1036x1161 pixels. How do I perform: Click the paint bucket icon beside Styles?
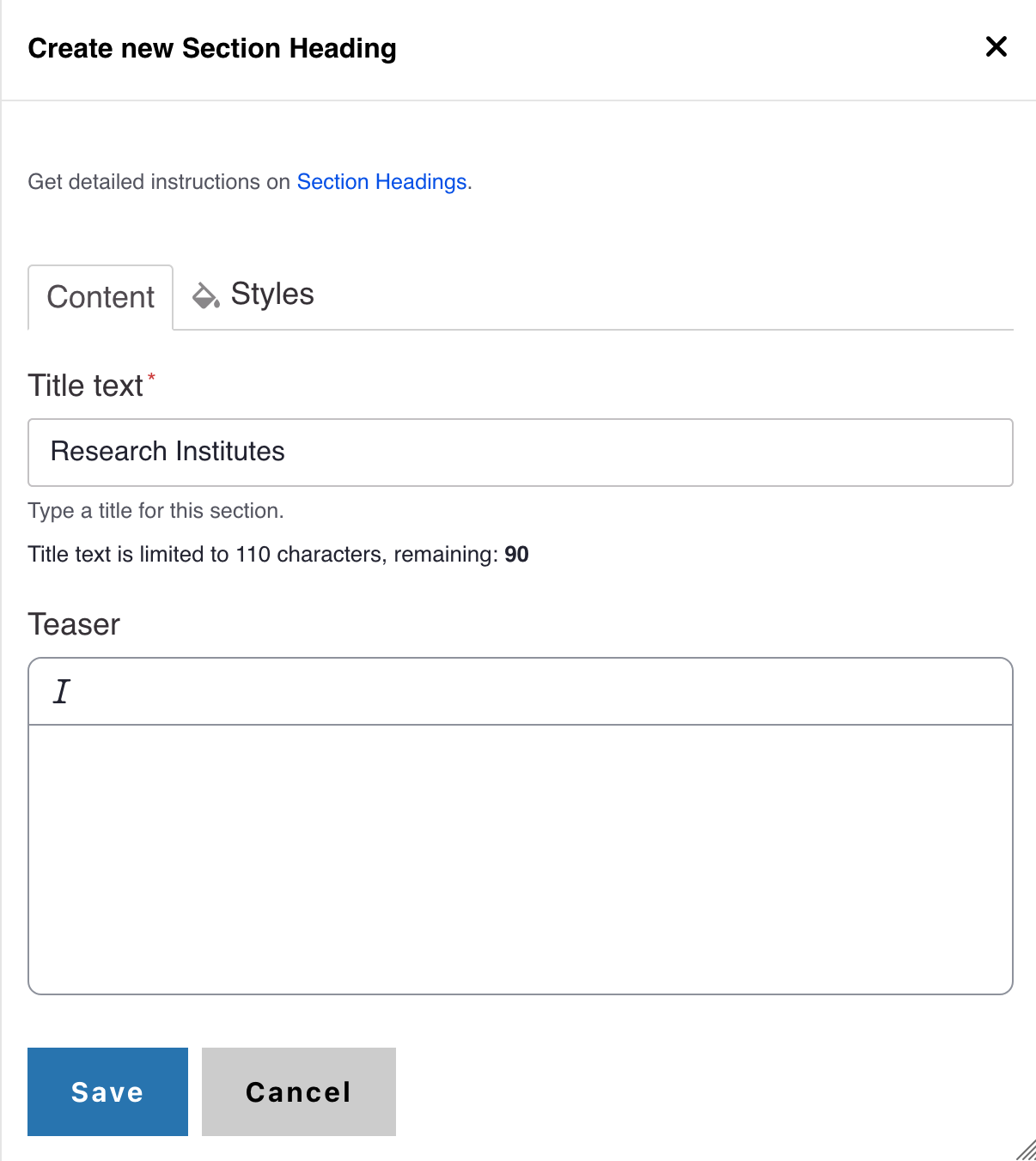[205, 295]
